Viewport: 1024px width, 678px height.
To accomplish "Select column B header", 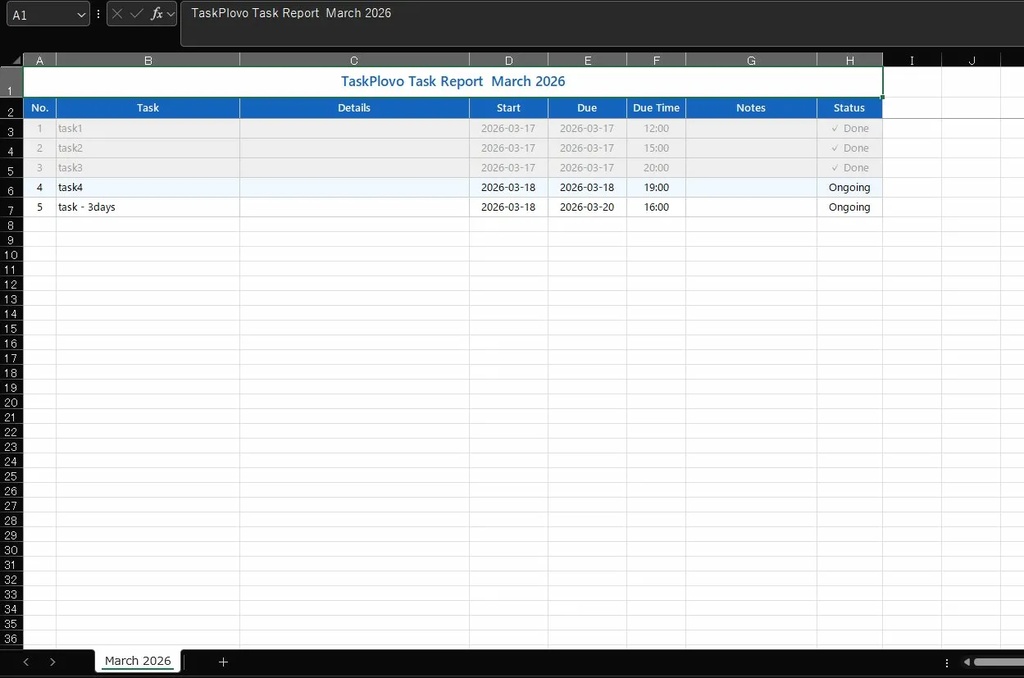I will [148, 60].
